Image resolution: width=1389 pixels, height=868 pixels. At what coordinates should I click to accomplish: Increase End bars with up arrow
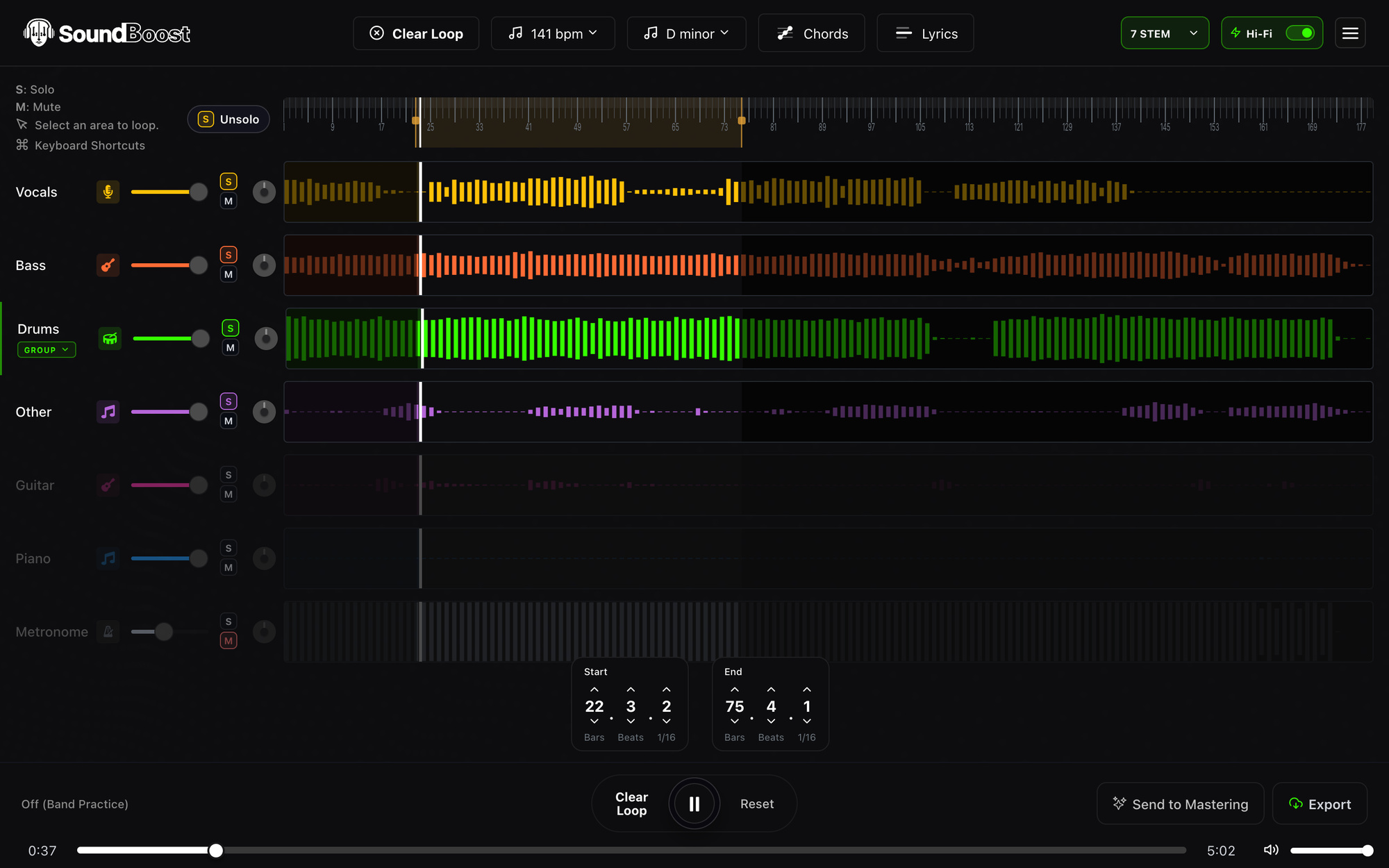coord(735,690)
